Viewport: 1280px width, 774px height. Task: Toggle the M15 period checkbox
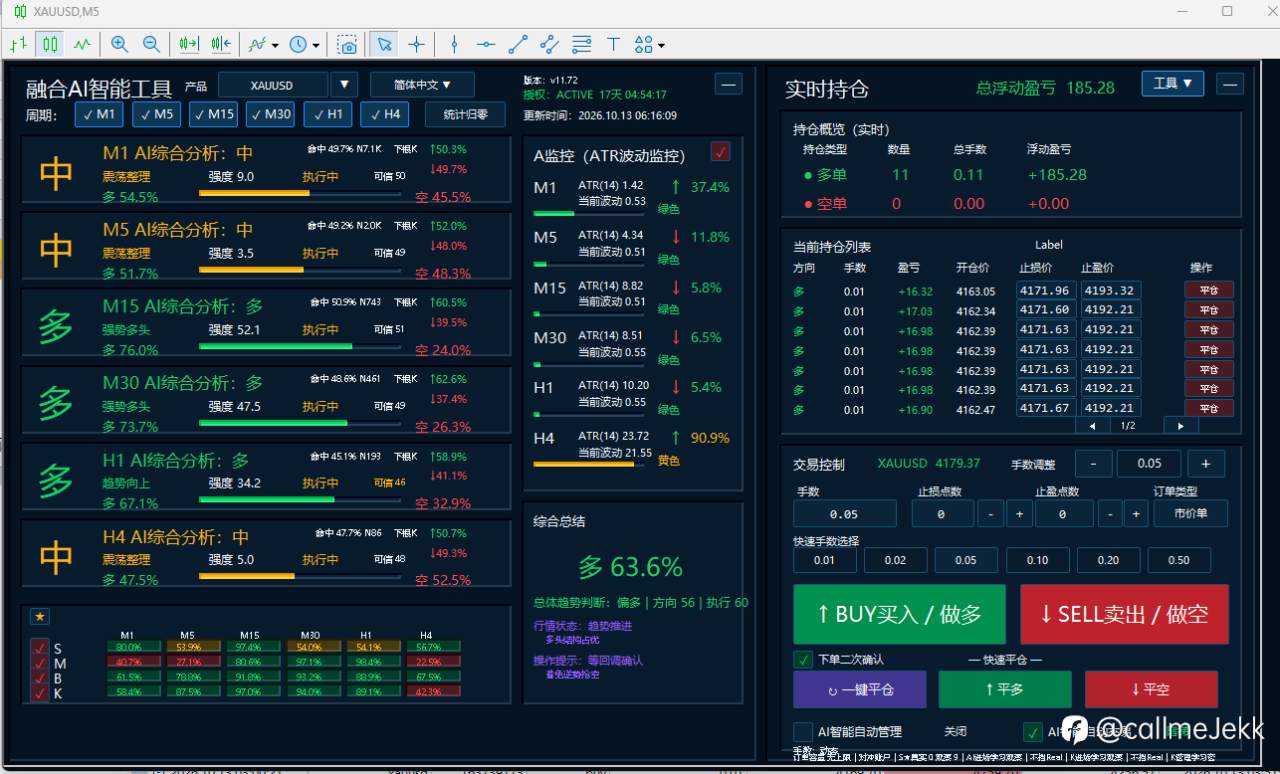pyautogui.click(x=213, y=114)
